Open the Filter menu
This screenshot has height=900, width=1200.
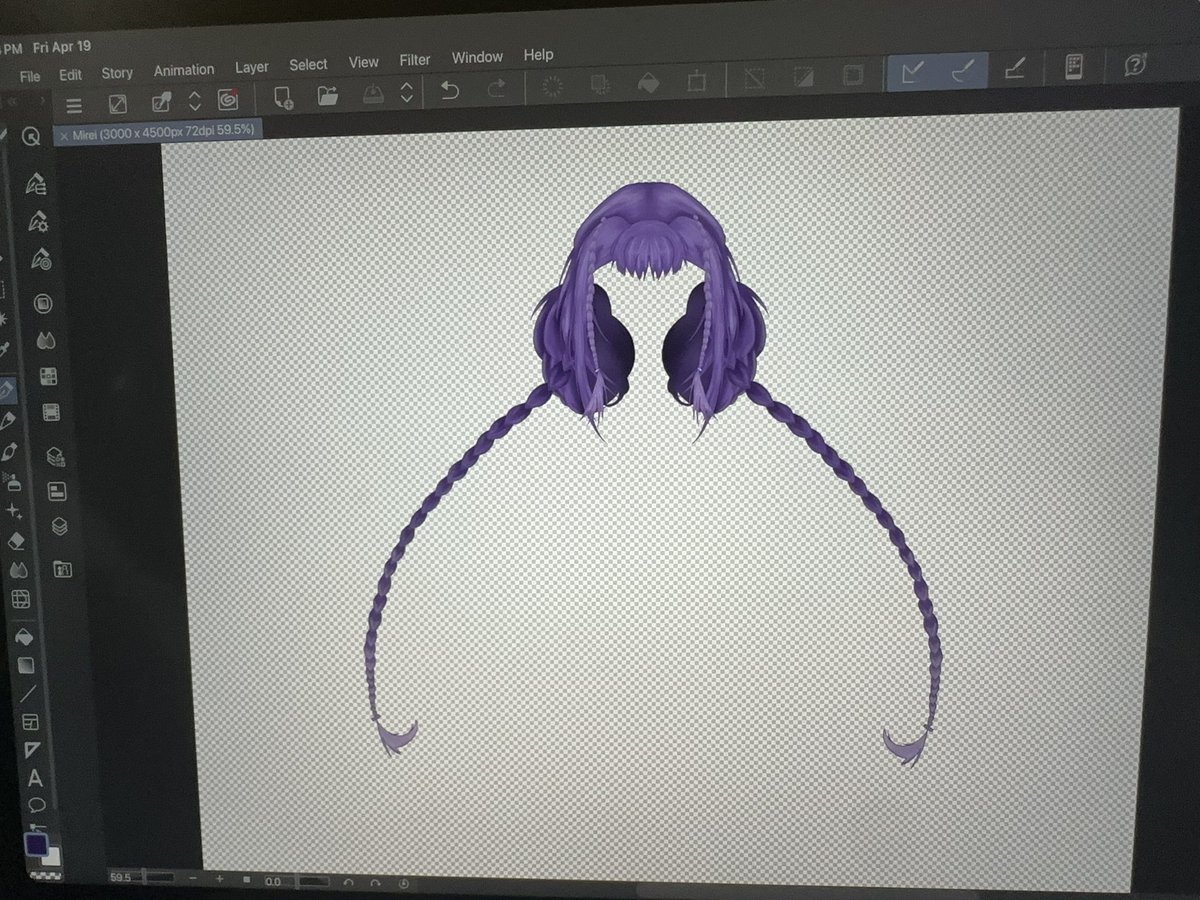(414, 60)
